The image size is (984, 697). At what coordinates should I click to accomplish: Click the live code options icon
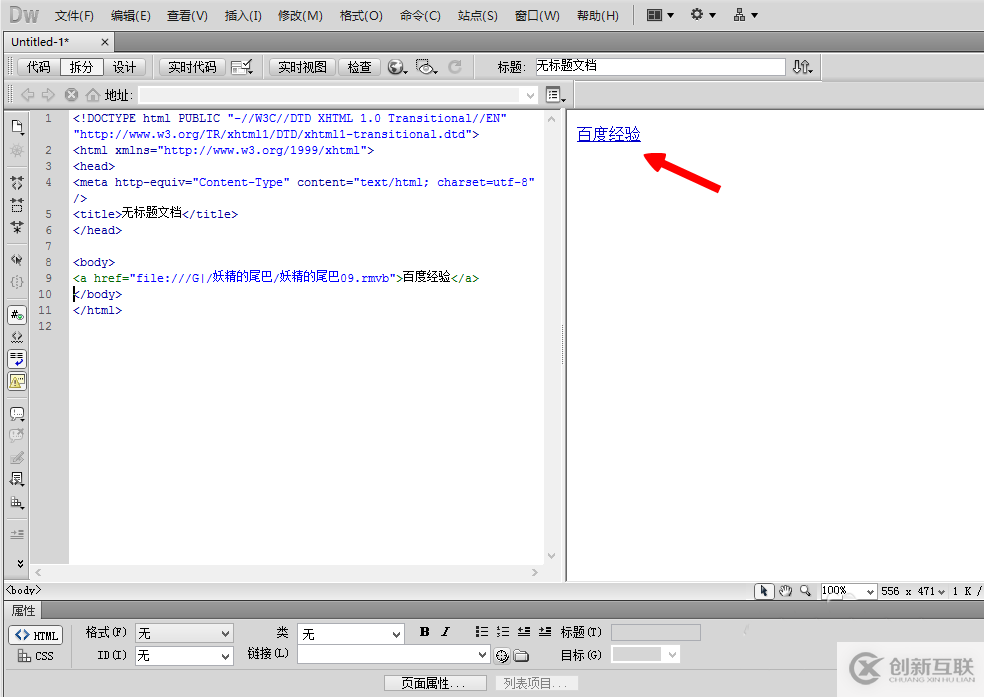click(242, 67)
